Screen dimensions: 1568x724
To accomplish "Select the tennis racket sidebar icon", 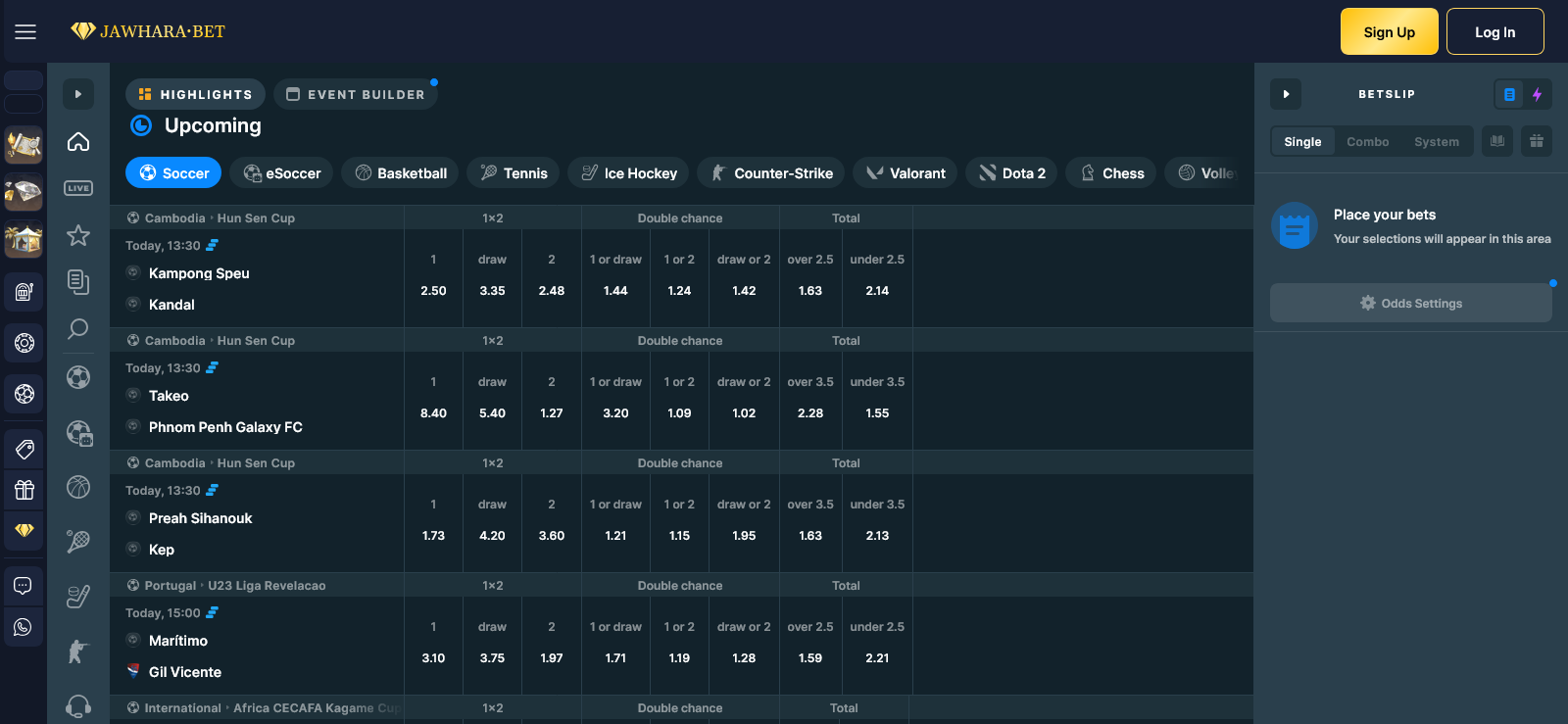I will click(78, 541).
